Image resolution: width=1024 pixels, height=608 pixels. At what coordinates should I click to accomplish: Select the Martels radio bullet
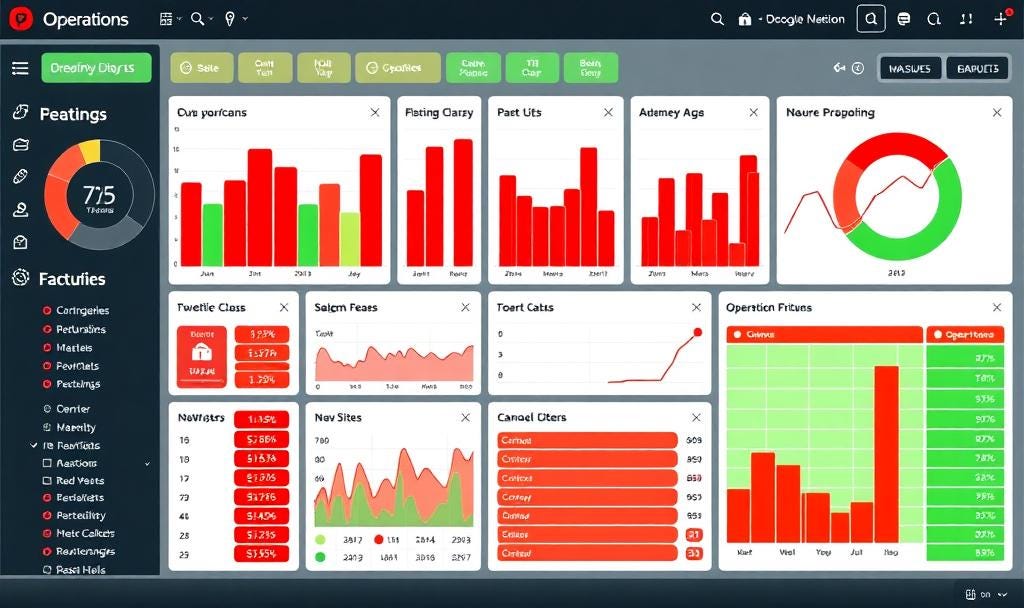pyautogui.click(x=47, y=347)
